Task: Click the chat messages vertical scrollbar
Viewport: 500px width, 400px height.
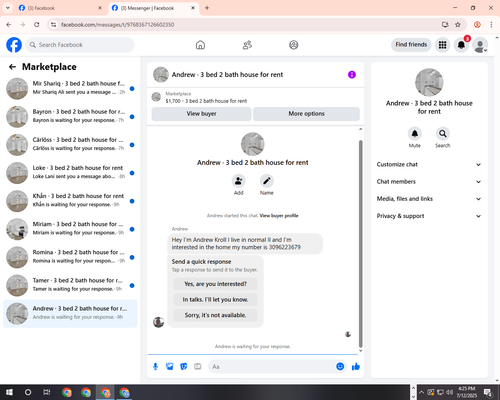Action: 360,243
